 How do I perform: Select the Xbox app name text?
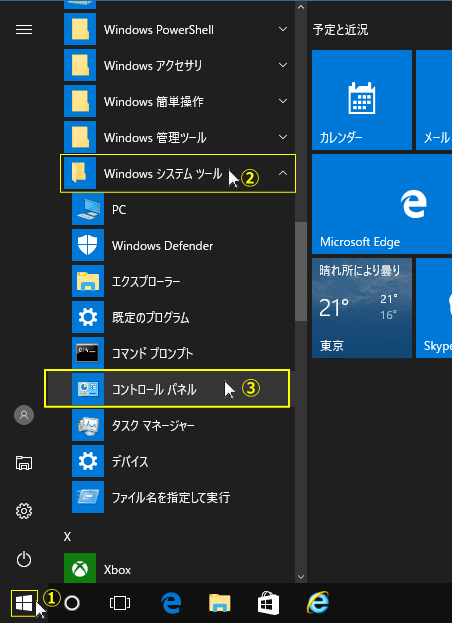(117, 570)
